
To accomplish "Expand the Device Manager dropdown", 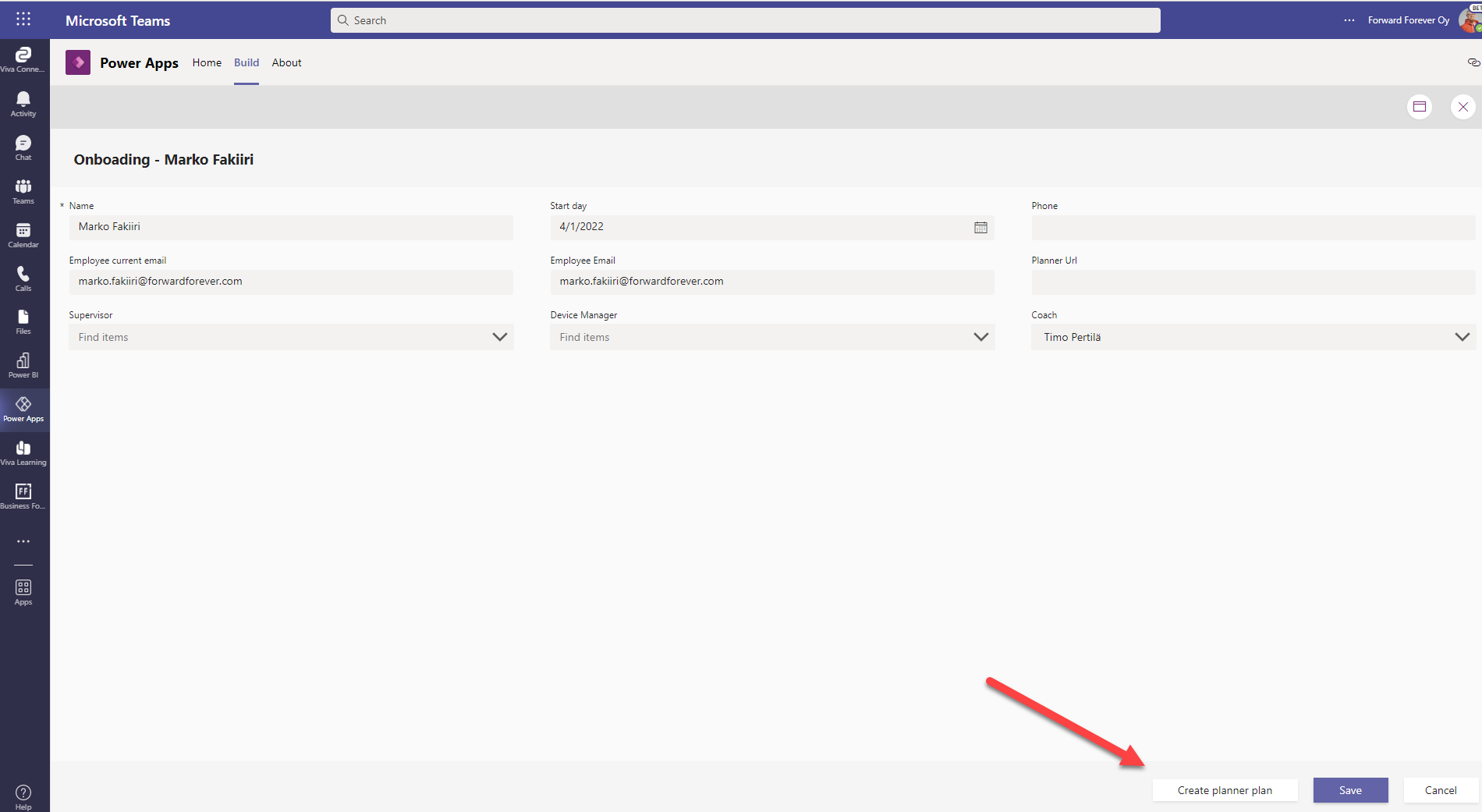I will (x=980, y=337).
